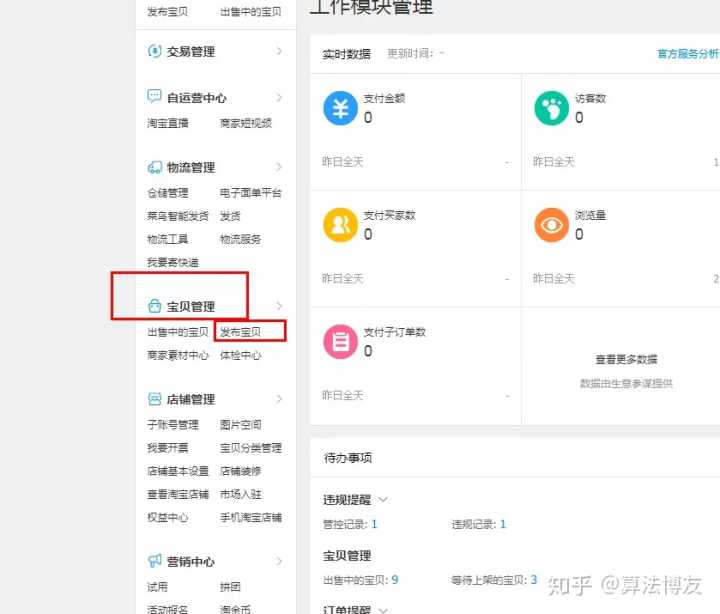Open 物流管理 menu heading
This screenshot has width=720, height=614.
(x=191, y=168)
